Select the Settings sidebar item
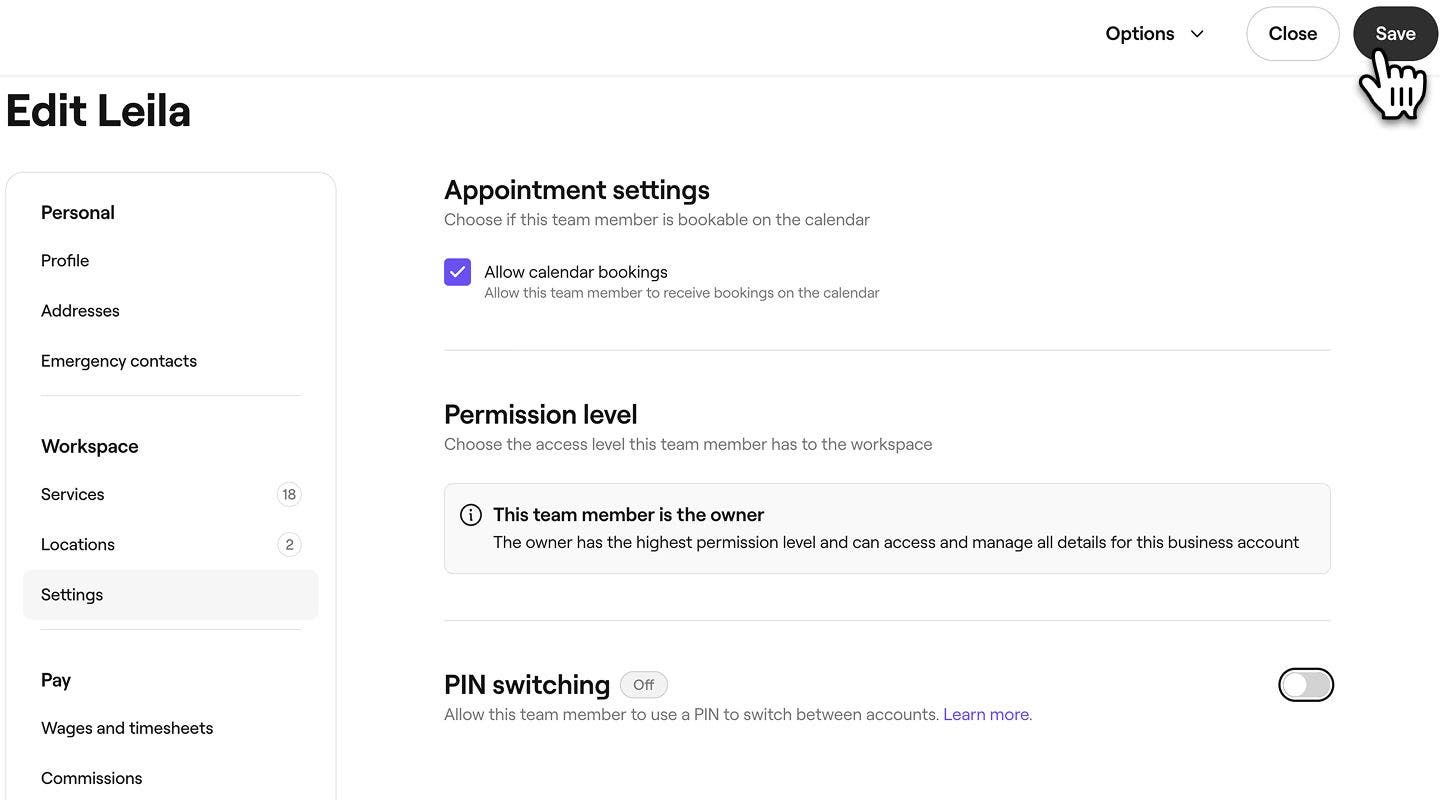 point(72,594)
